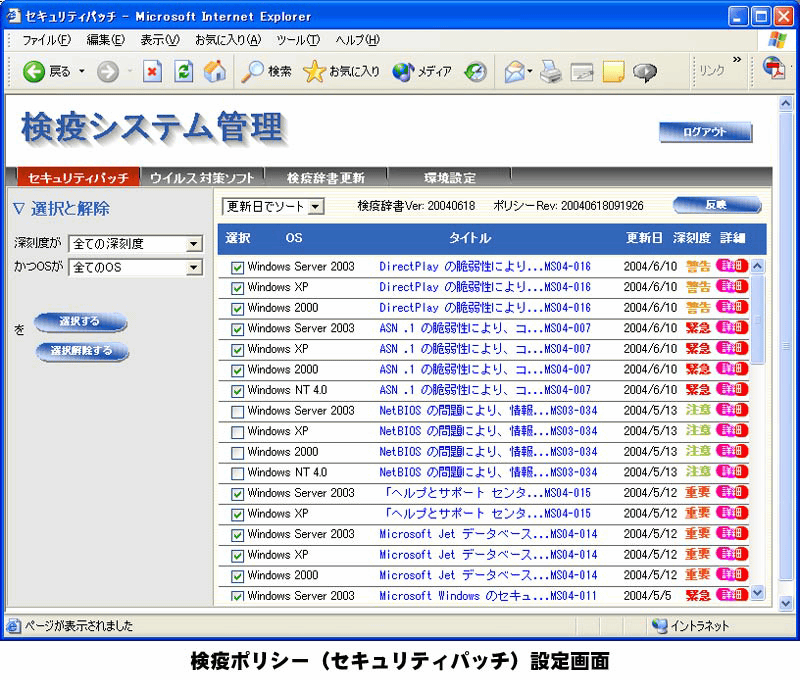This screenshot has width=800, height=680.
Task: Open browsing History clock icon
Action: pyautogui.click(x=476, y=71)
